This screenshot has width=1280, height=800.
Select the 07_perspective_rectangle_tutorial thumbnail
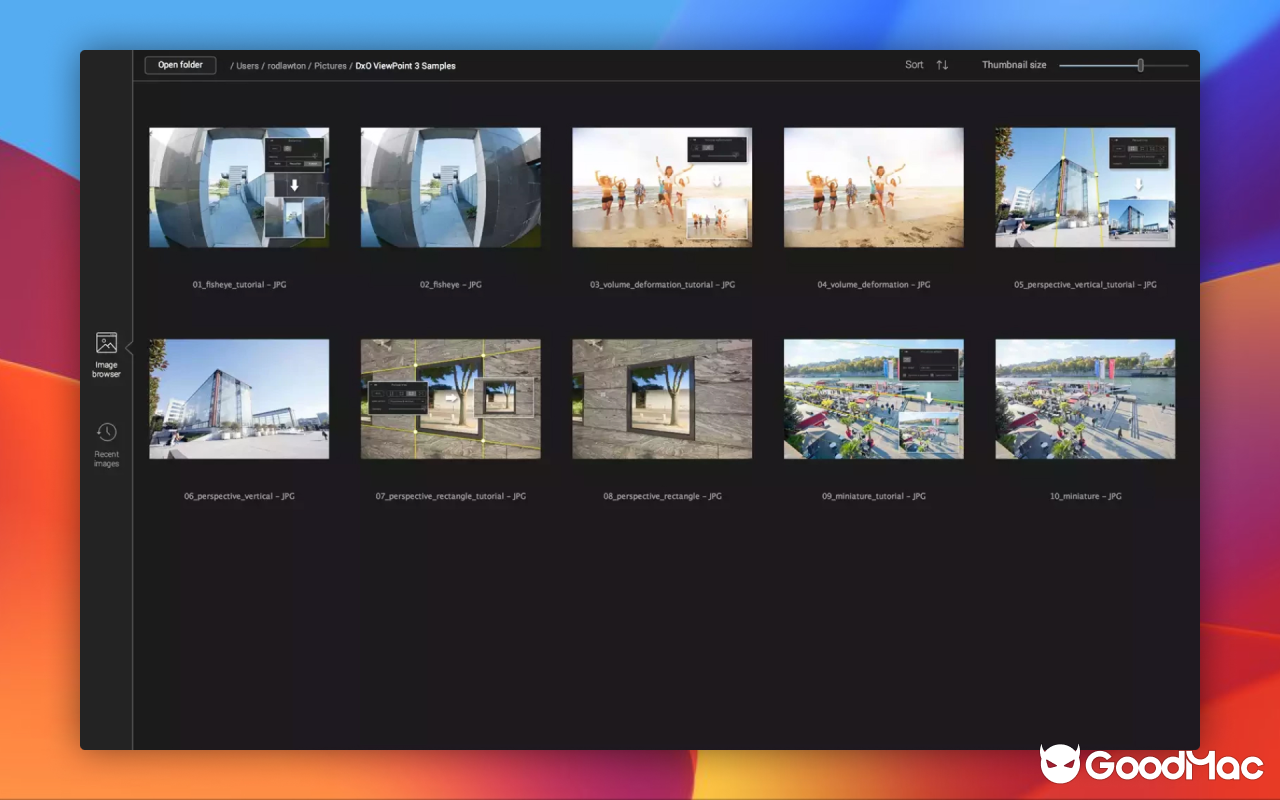pyautogui.click(x=450, y=398)
